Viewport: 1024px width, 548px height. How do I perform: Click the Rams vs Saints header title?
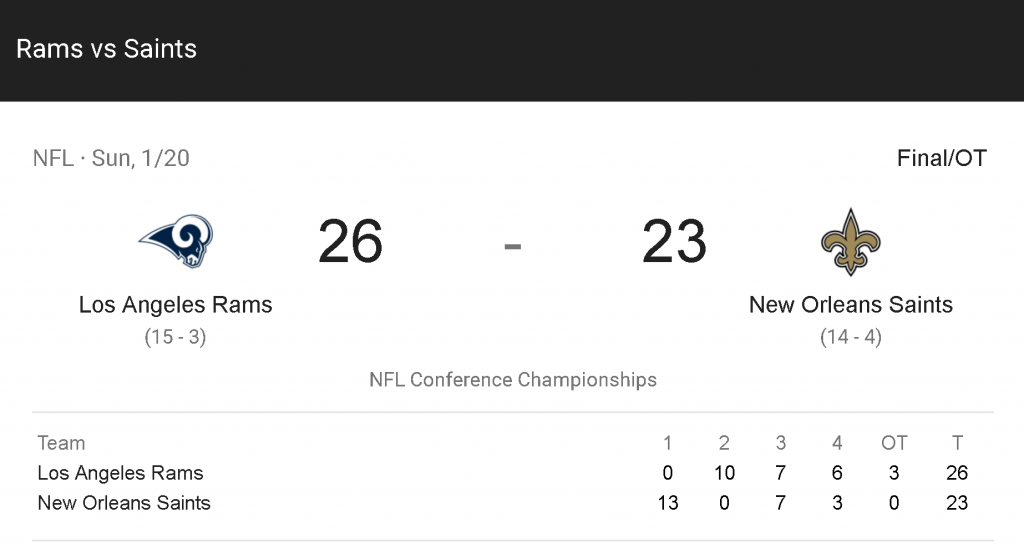tap(107, 49)
